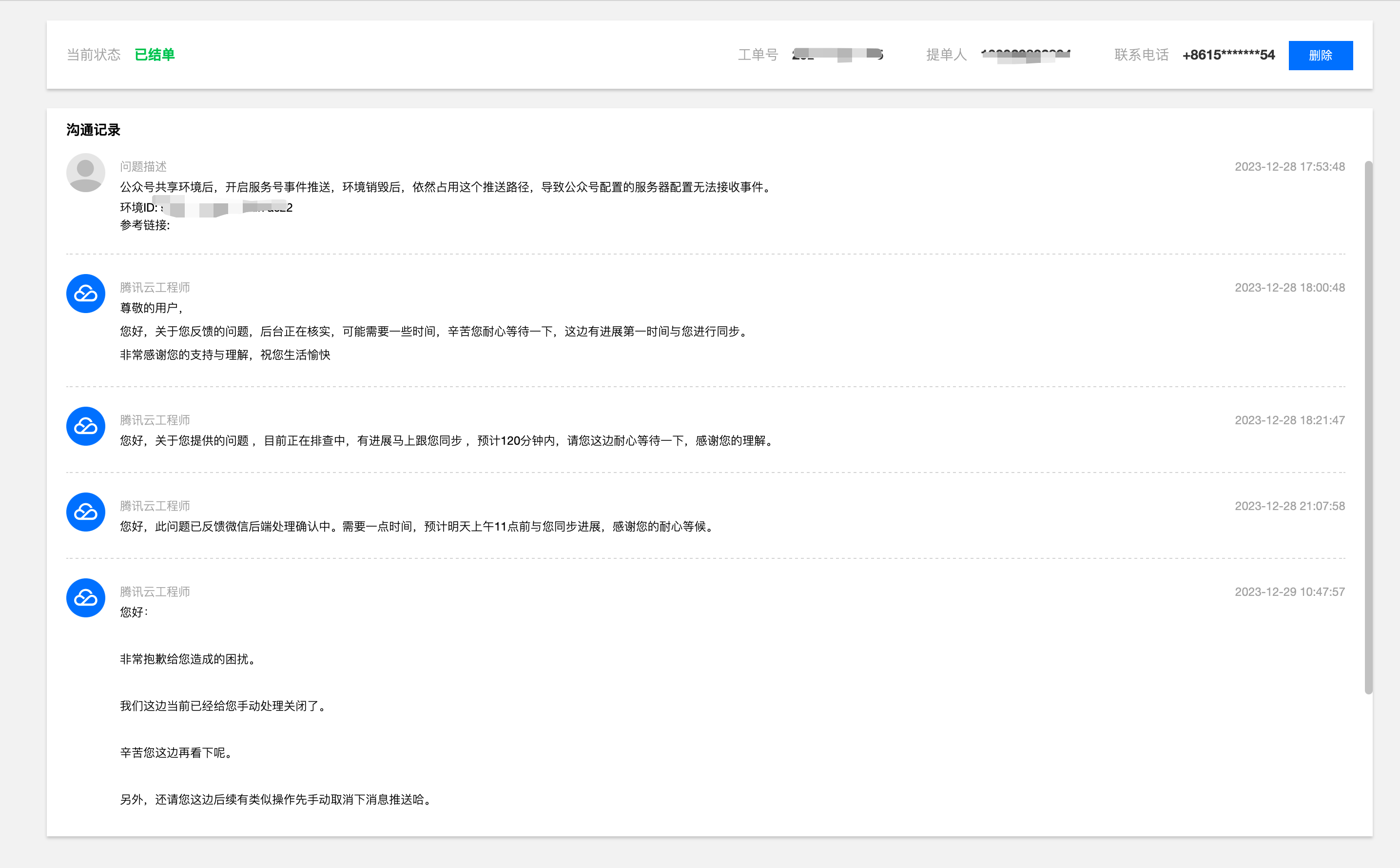This screenshot has height=868, width=1400.
Task: Click the blurred ticket number next to 工单号
Action: (836, 55)
